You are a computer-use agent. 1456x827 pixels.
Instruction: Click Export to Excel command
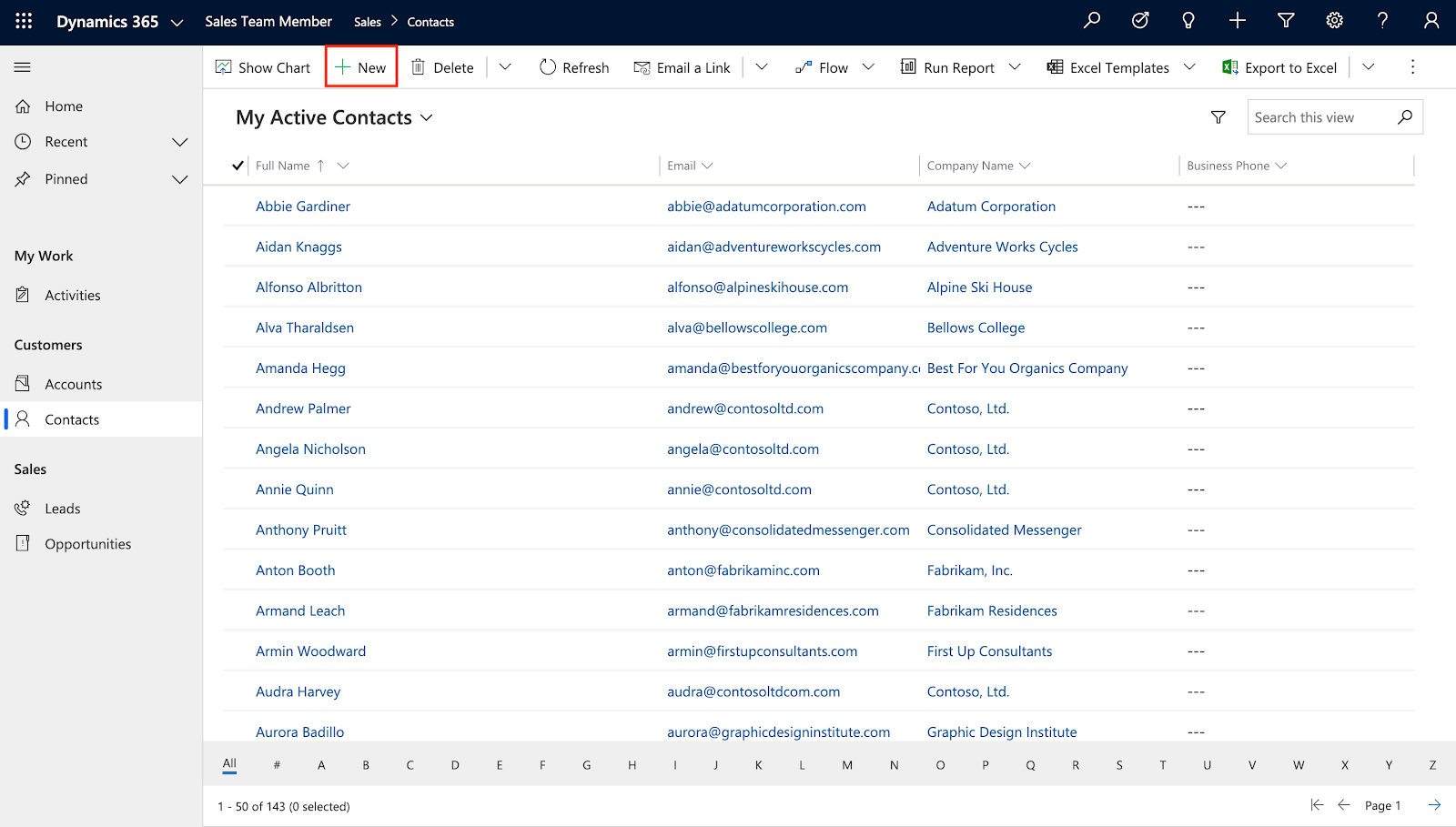tap(1279, 67)
